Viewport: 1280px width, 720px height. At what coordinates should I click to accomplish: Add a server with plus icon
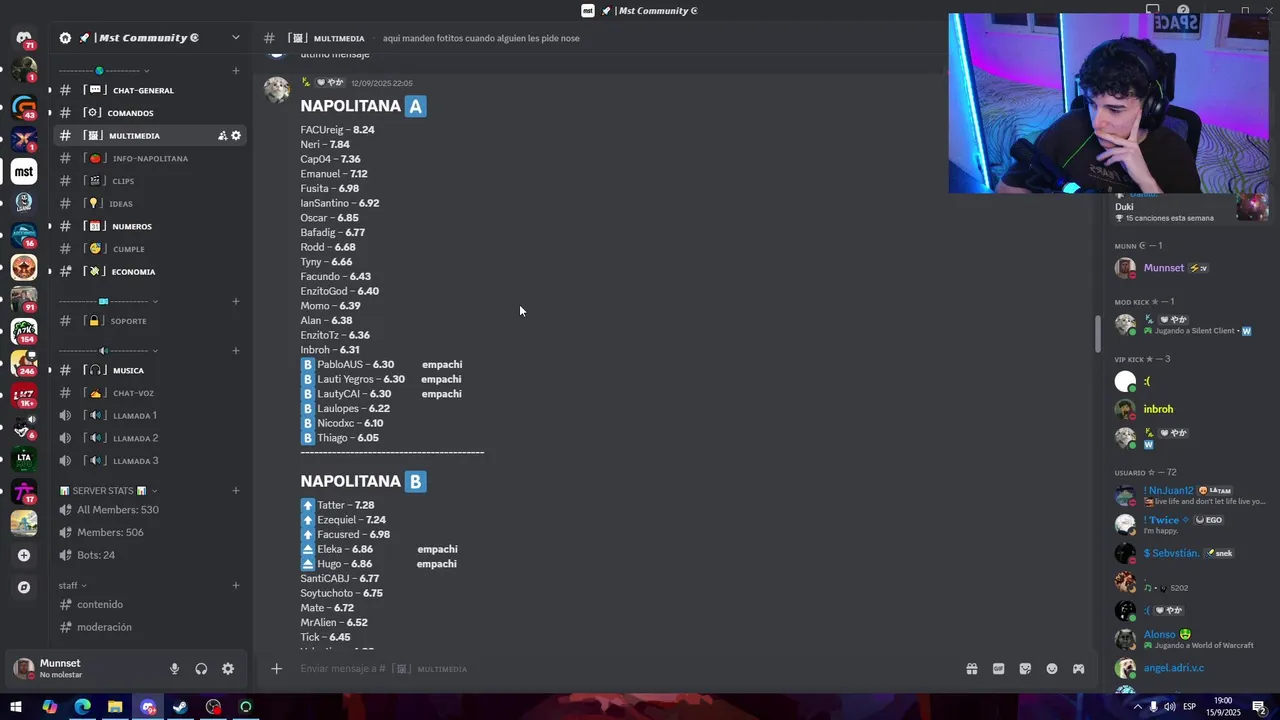tap(24, 555)
